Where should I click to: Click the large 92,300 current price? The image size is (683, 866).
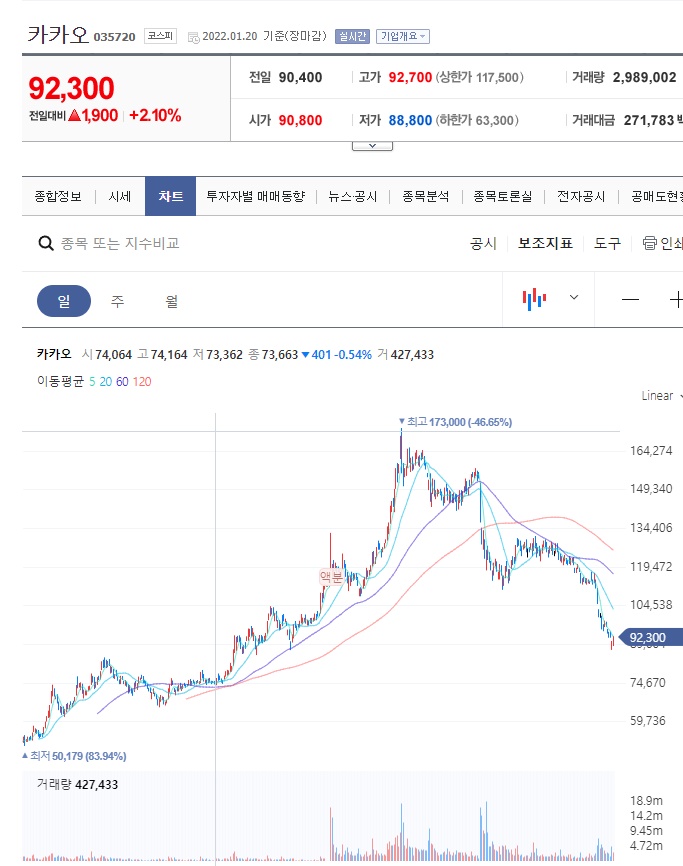pos(71,88)
